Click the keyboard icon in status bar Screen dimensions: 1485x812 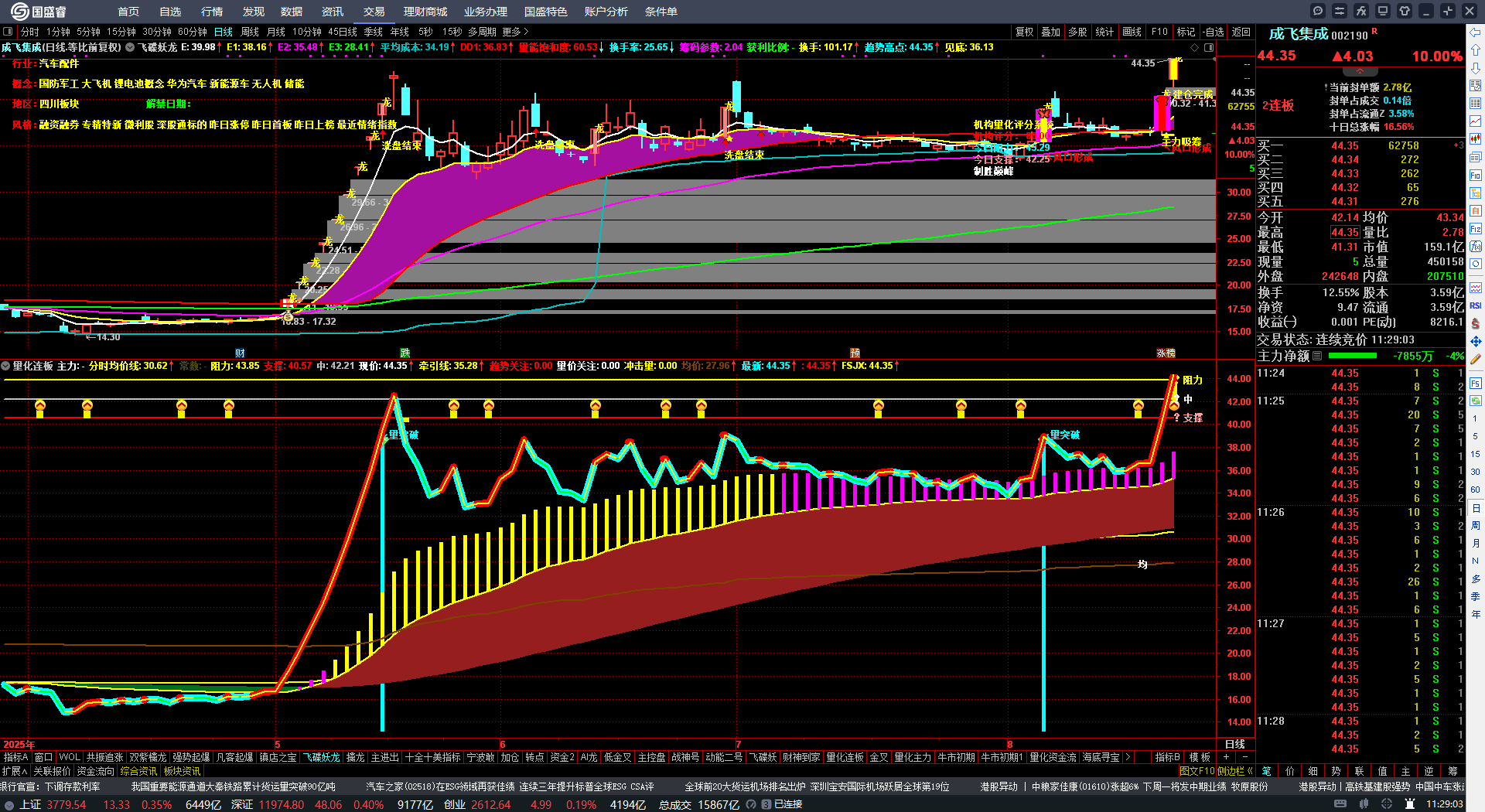(x=1340, y=804)
